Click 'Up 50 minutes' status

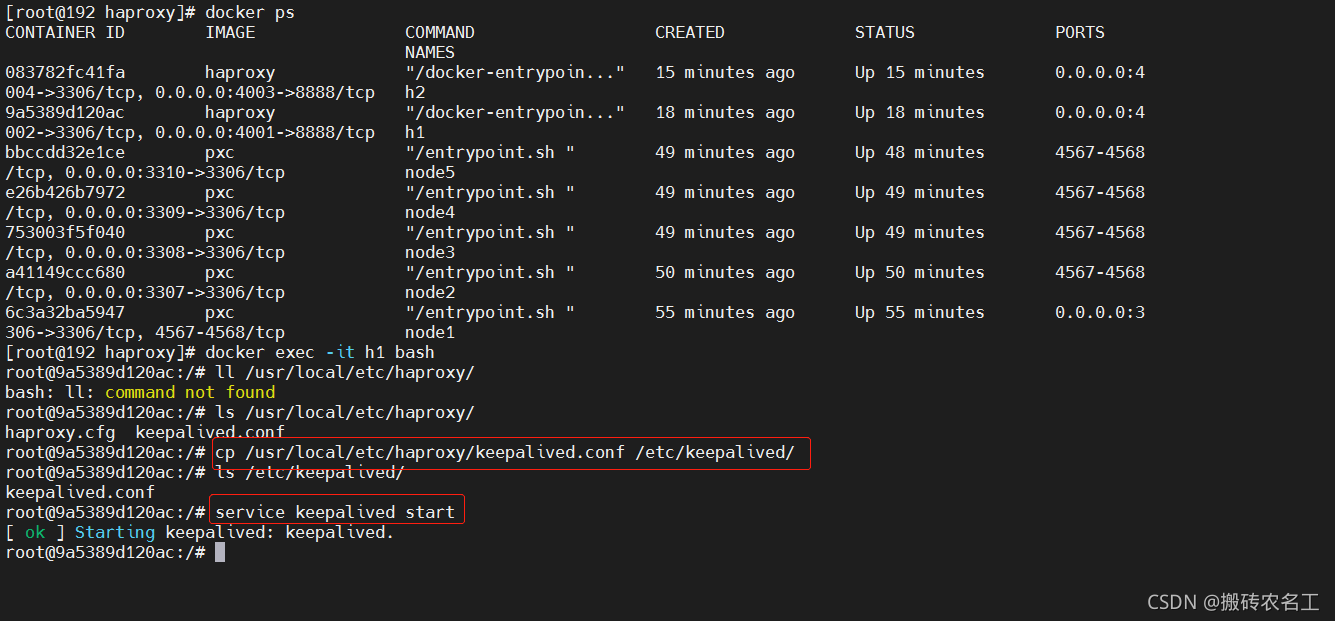click(x=920, y=272)
